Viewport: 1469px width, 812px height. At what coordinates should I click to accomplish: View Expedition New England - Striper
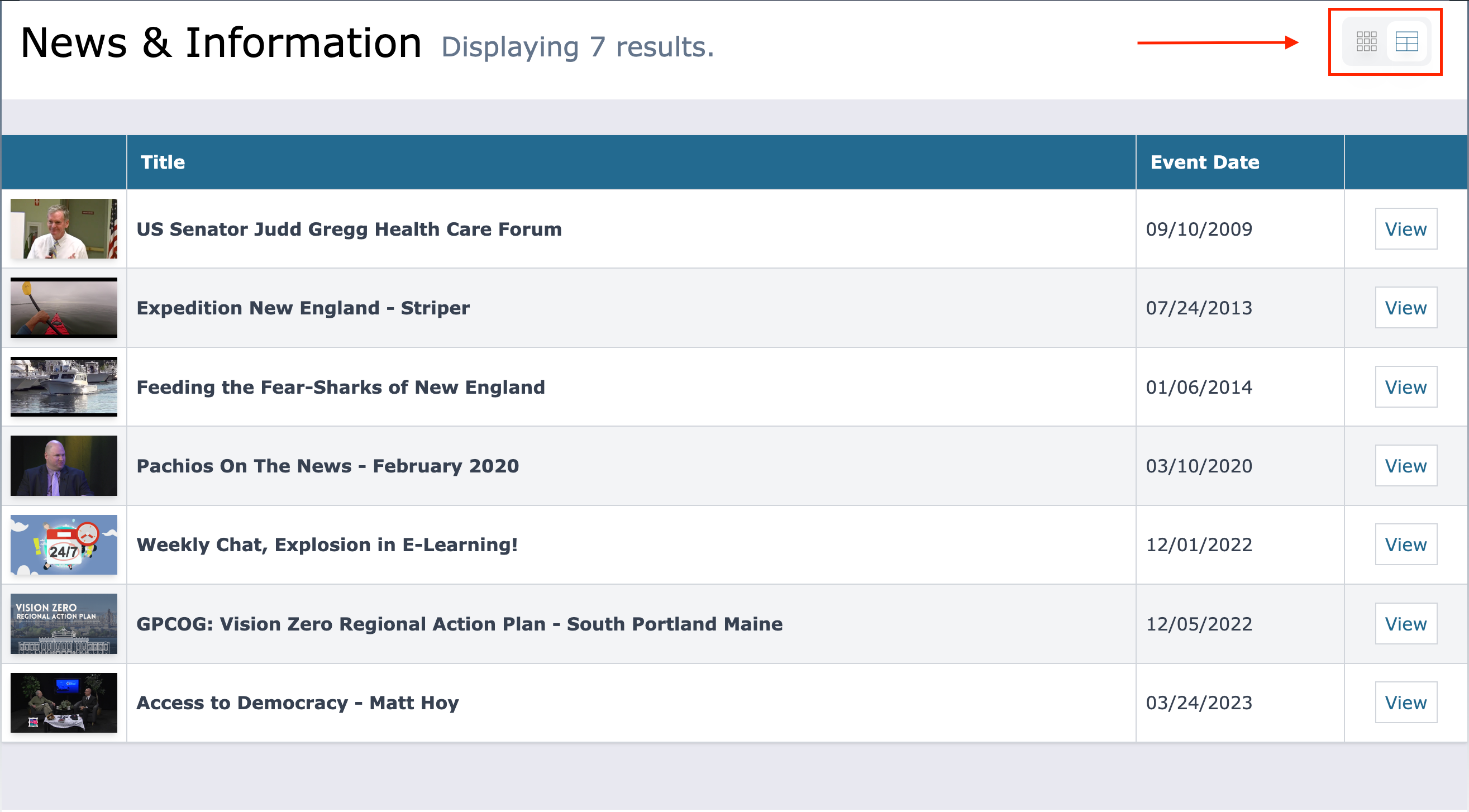1405,308
